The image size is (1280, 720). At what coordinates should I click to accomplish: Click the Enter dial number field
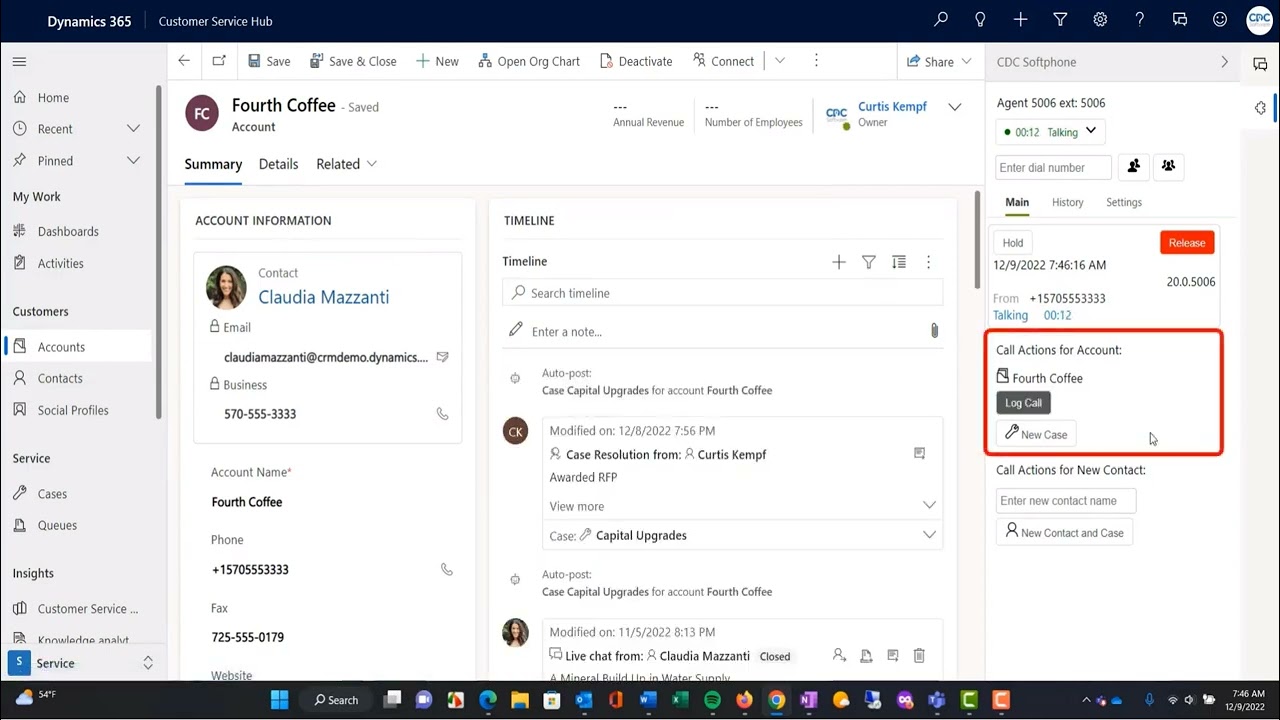(x=1053, y=167)
